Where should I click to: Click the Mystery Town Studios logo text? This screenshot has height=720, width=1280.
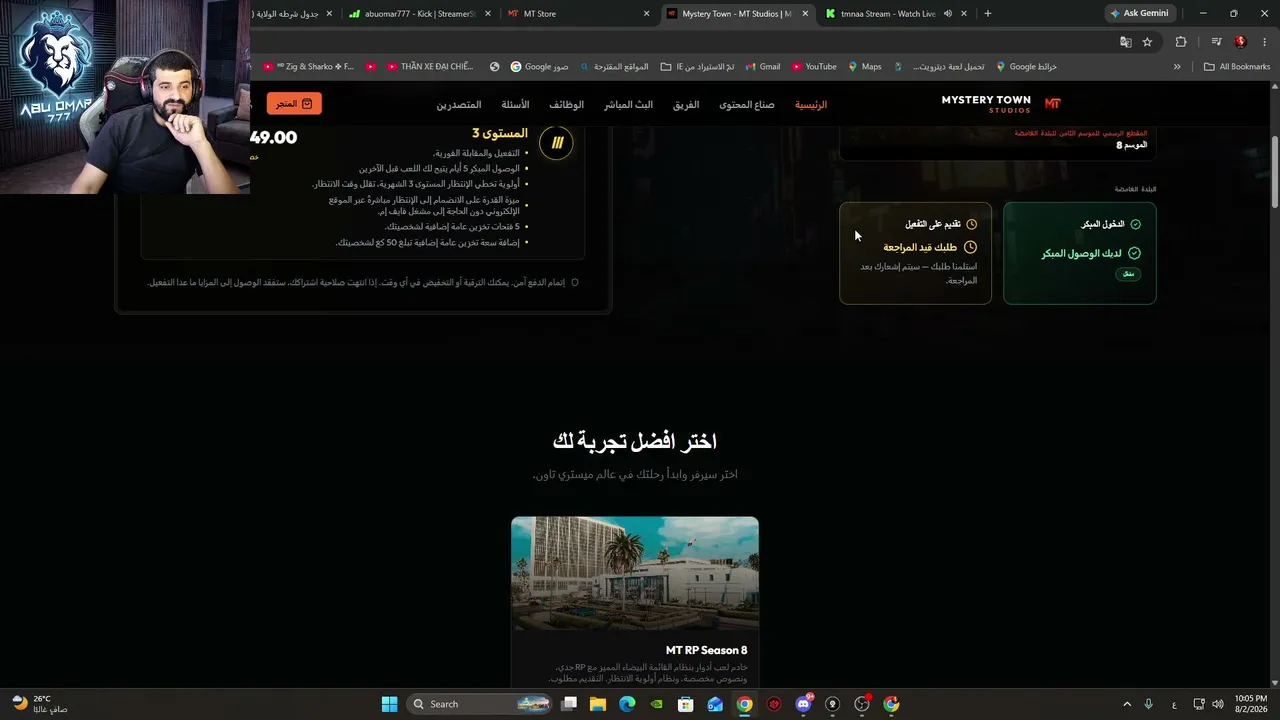click(x=986, y=104)
